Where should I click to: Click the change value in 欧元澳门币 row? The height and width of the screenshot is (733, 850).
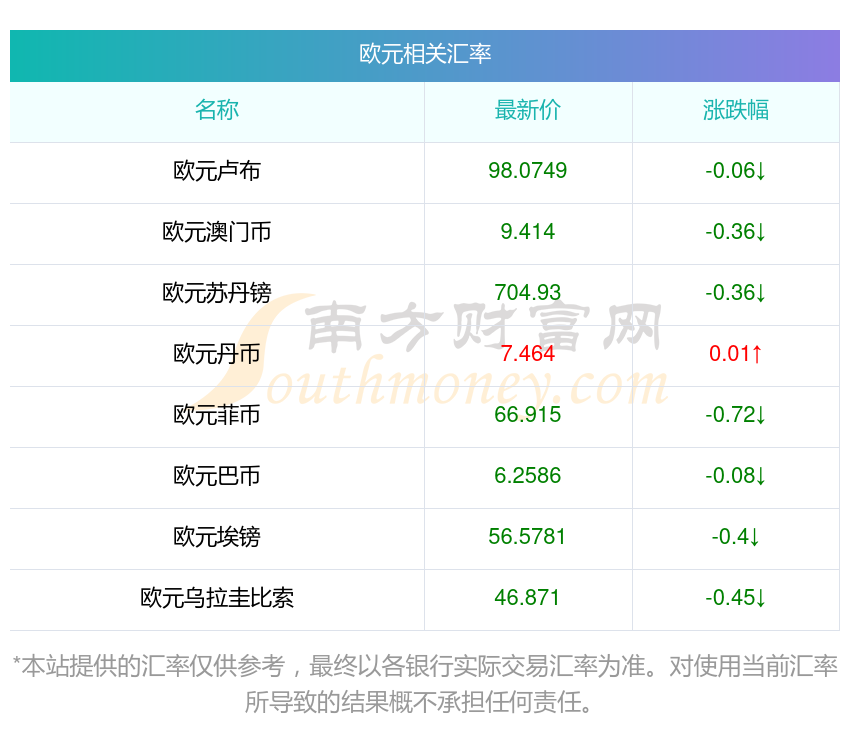tap(735, 232)
